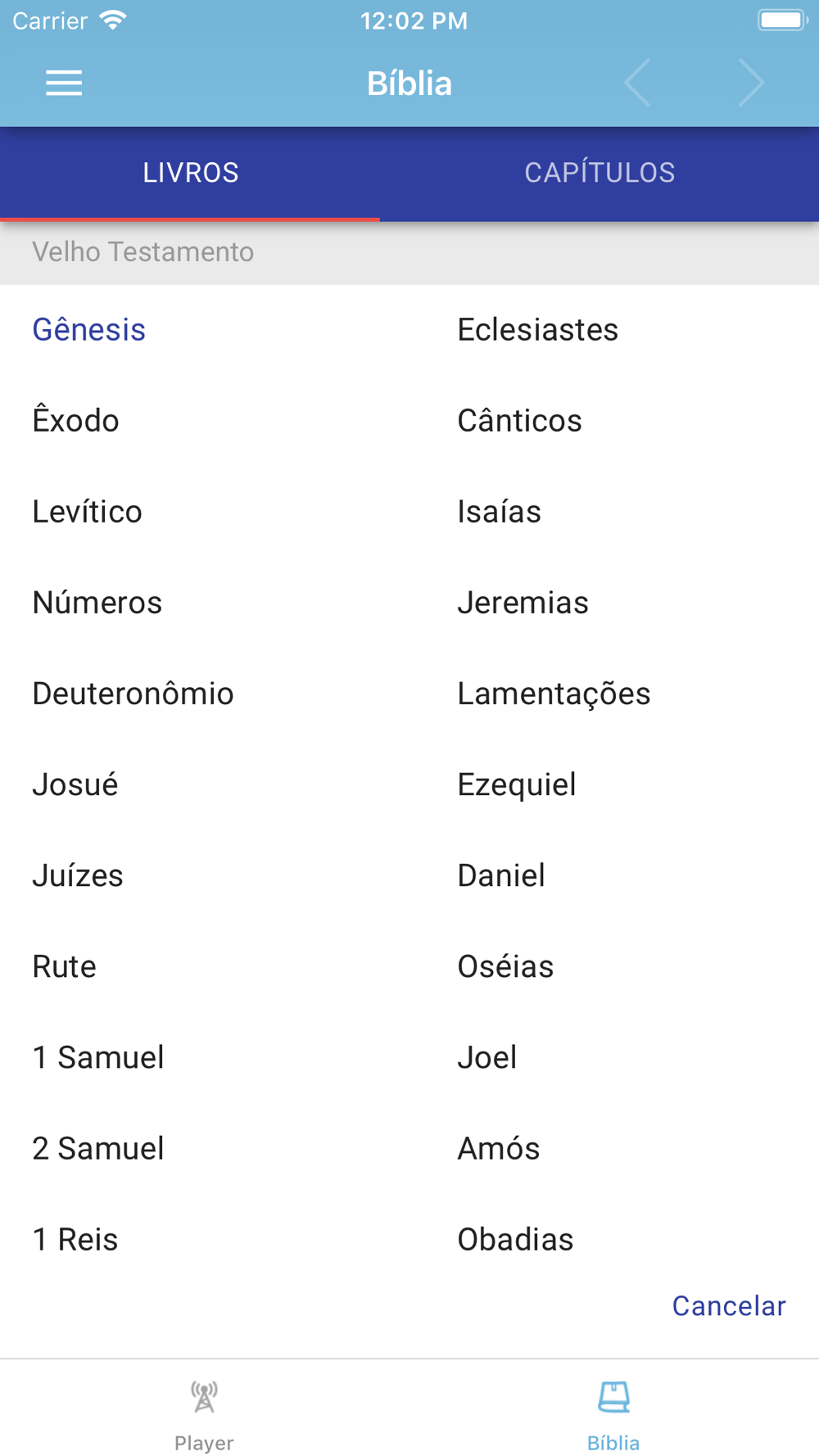Viewport: 819px width, 1456px height.
Task: Open the Player radio tower tab
Action: tap(204, 1399)
